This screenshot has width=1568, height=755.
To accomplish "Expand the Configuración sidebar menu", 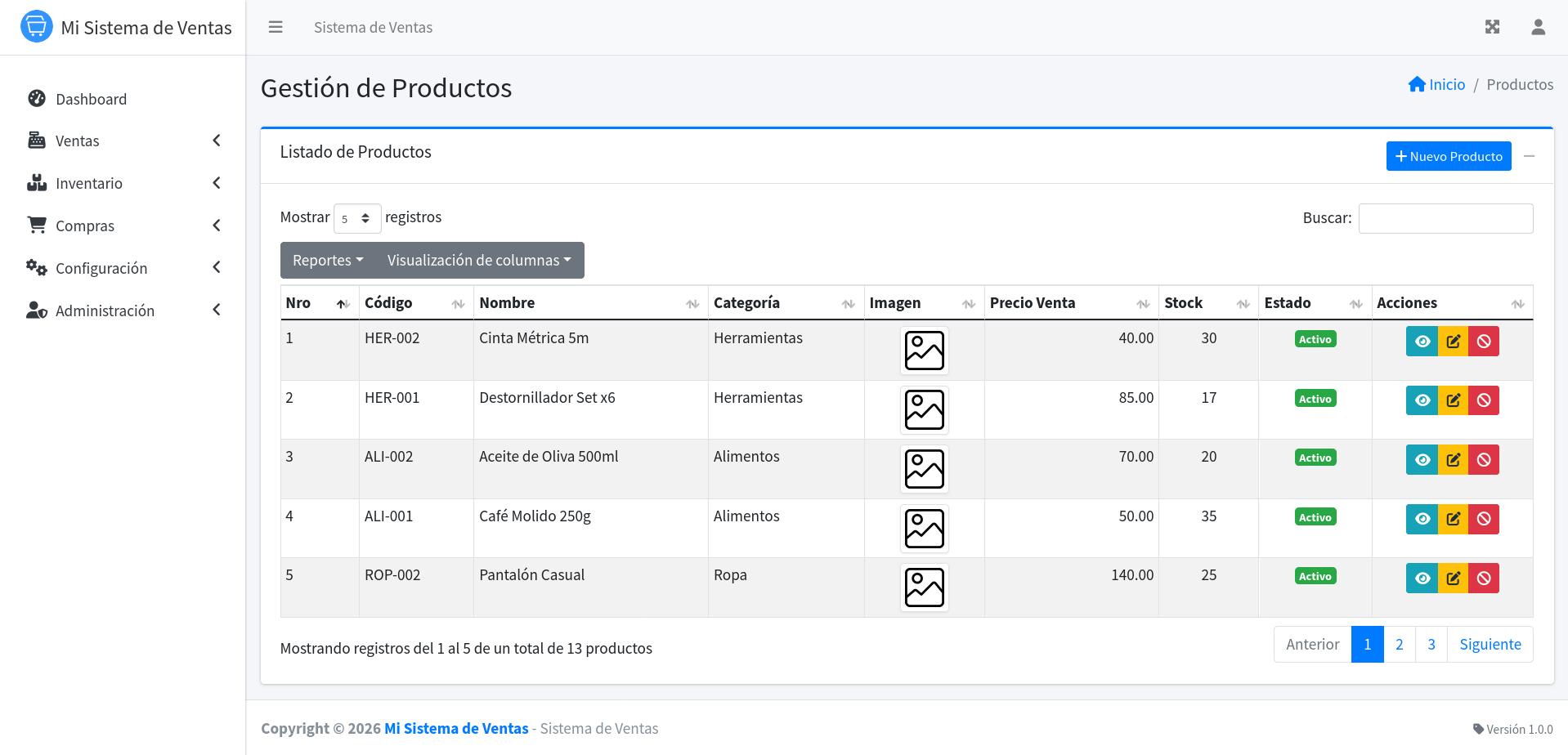I will tap(123, 268).
